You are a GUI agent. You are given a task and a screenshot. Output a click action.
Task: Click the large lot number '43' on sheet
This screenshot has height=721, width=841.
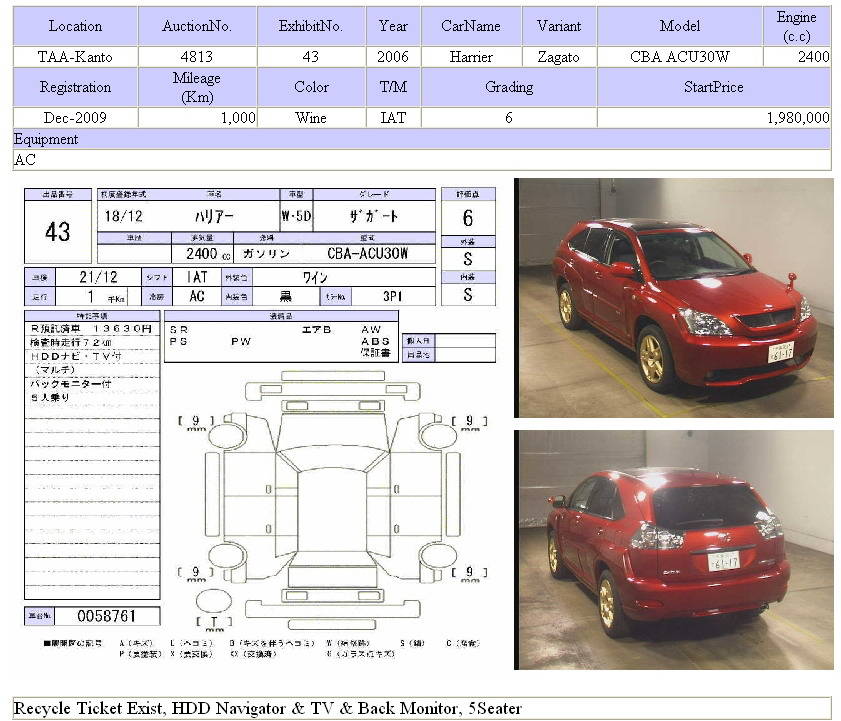point(57,232)
